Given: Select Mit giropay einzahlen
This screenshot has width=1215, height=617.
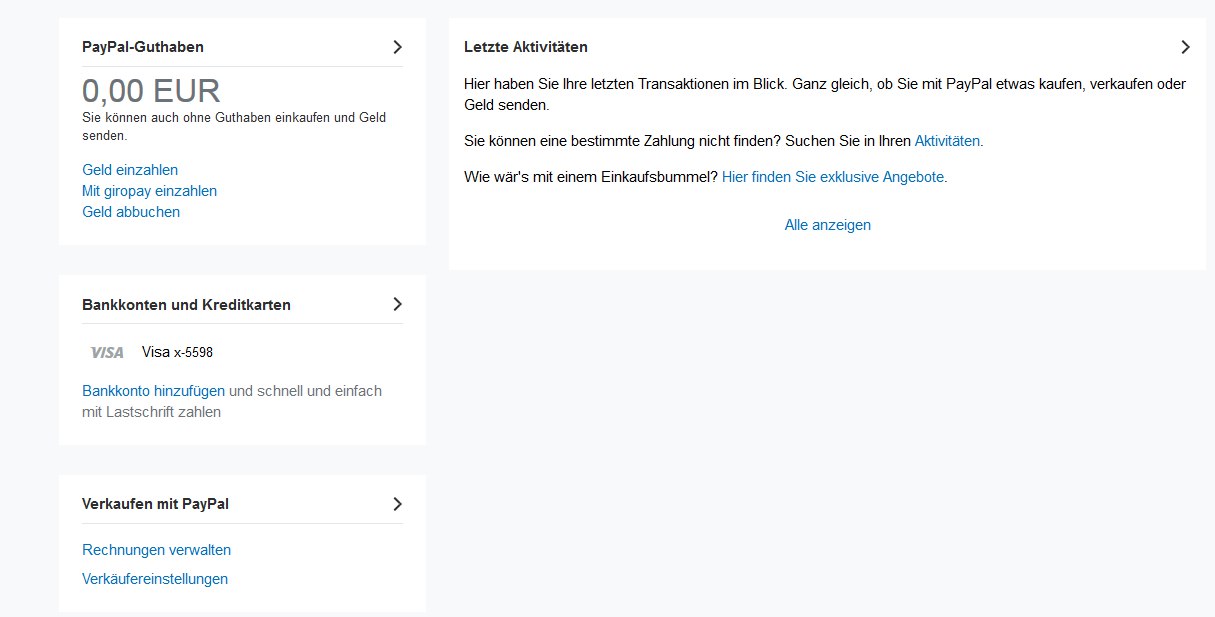Looking at the screenshot, I should (x=149, y=191).
